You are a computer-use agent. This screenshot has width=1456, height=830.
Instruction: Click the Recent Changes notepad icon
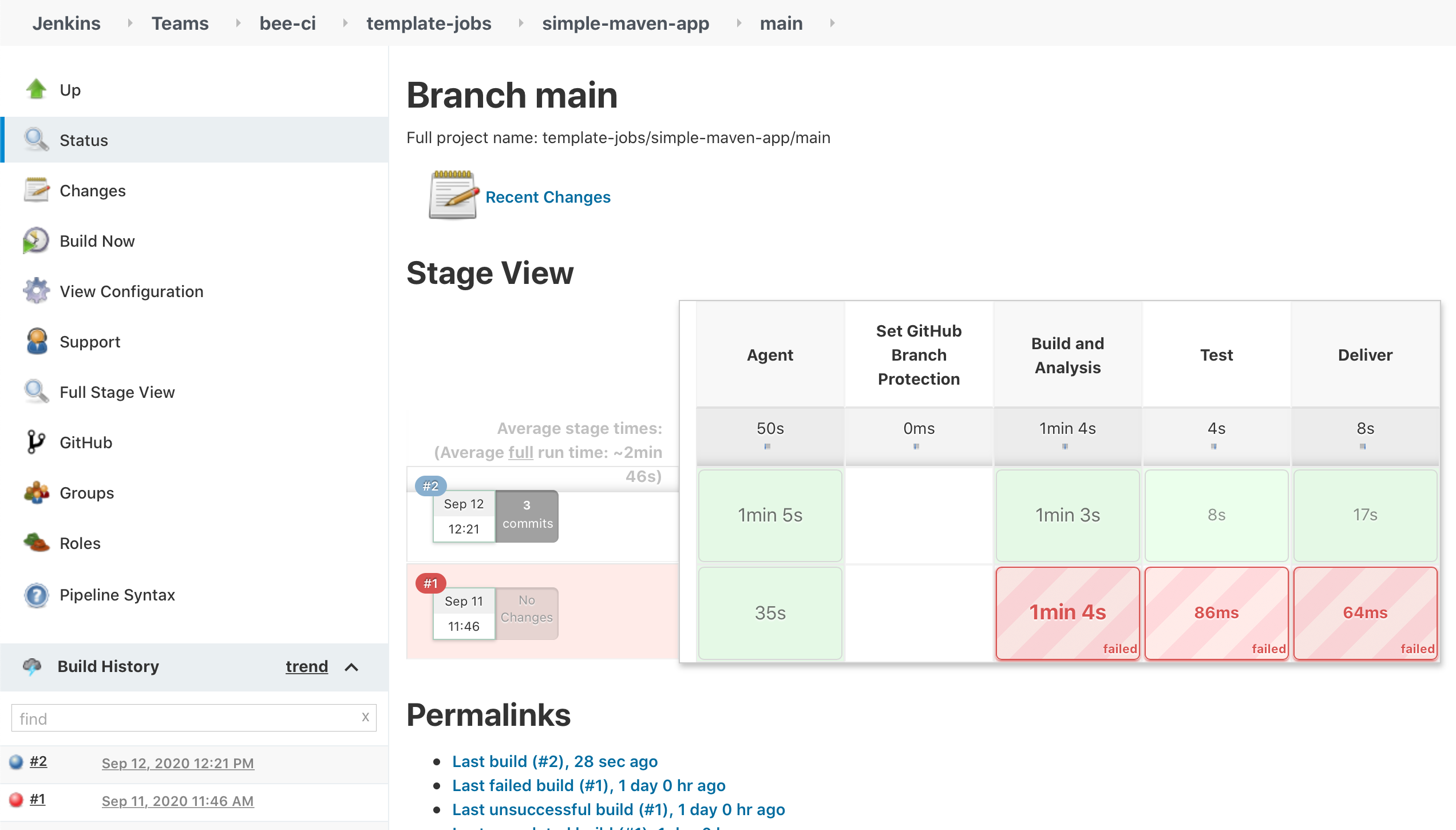tap(453, 196)
